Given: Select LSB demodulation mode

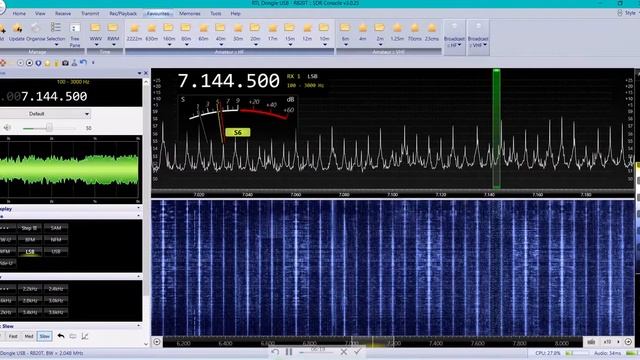Looking at the screenshot, I should 30,252.
